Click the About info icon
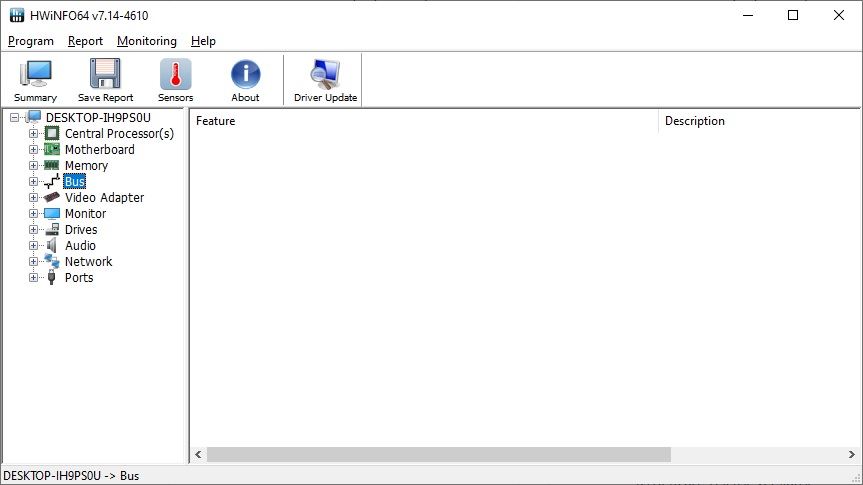This screenshot has height=485, width=863. [x=245, y=80]
